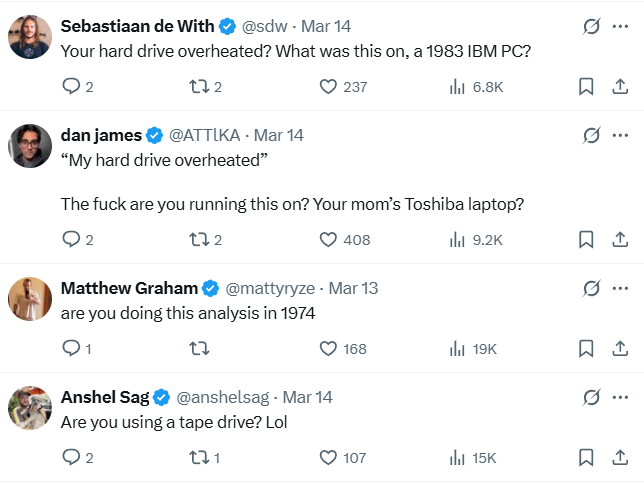This screenshot has height=483, width=644.
Task: Expand more options on Matthew Graham's tweet
Action: tap(620, 288)
